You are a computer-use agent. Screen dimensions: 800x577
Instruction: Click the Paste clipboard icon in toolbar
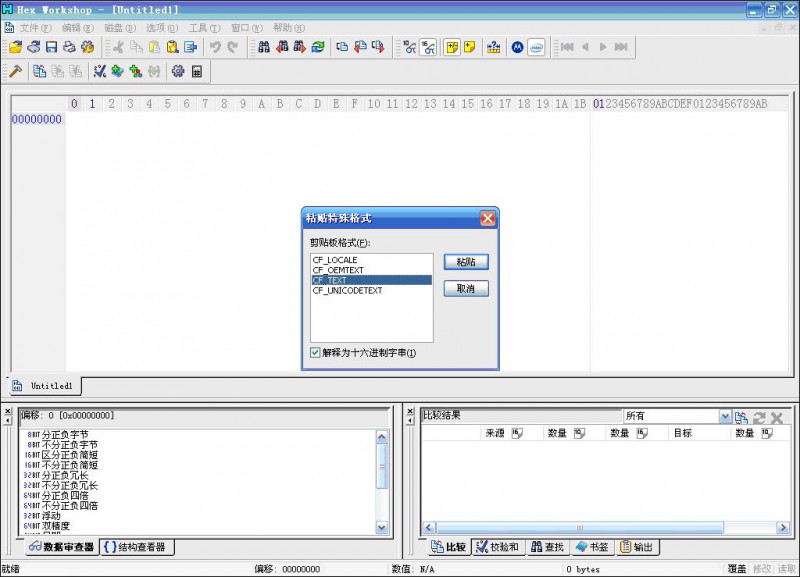click(154, 47)
